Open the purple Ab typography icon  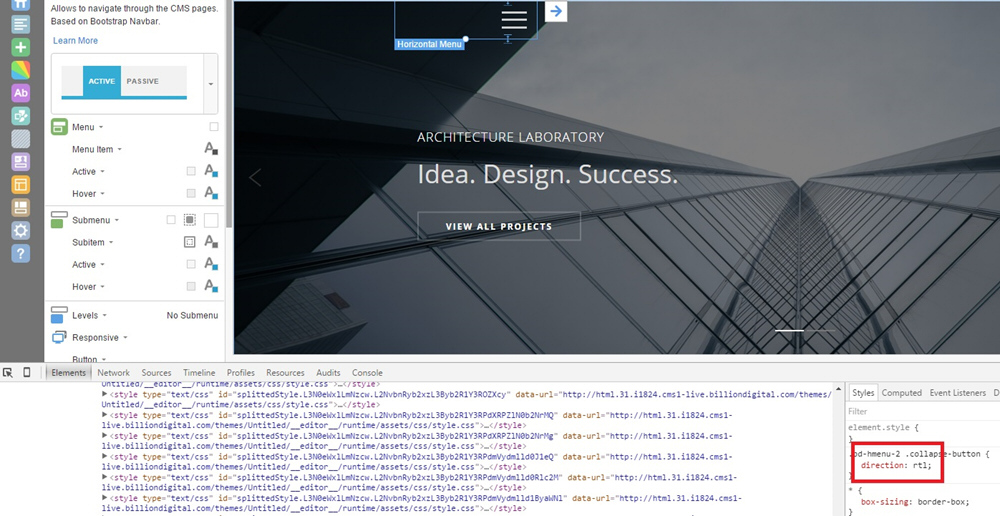(x=20, y=93)
